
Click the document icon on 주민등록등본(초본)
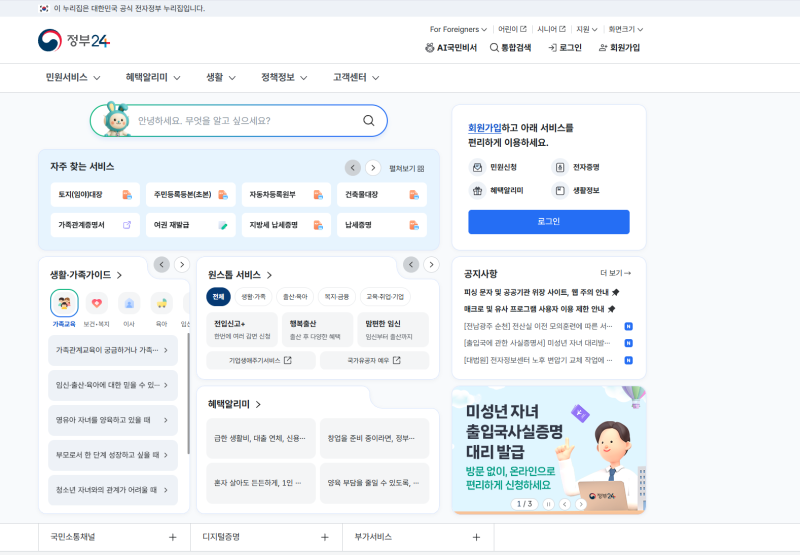pyautogui.click(x=223, y=194)
